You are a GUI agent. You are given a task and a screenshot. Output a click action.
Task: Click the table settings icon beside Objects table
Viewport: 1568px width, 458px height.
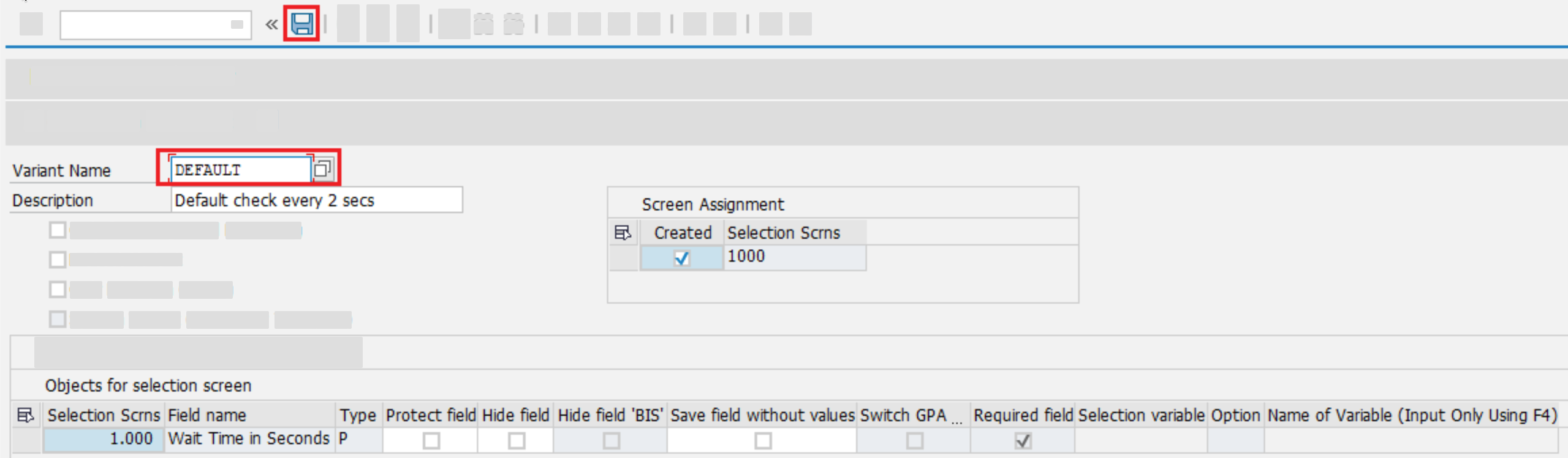click(x=25, y=415)
